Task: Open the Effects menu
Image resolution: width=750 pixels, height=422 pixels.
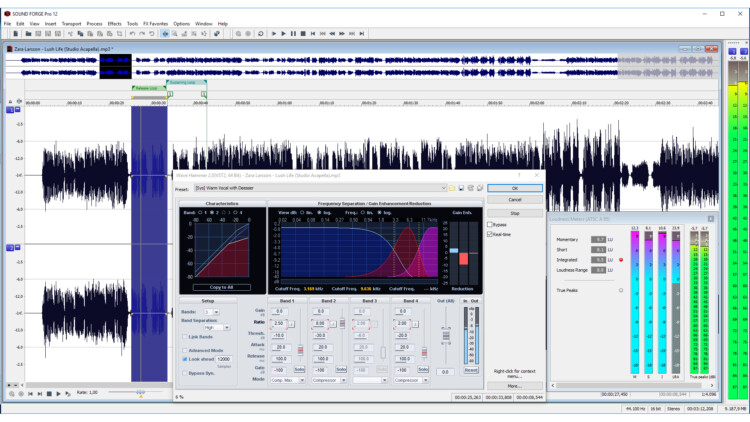Action: [x=114, y=22]
